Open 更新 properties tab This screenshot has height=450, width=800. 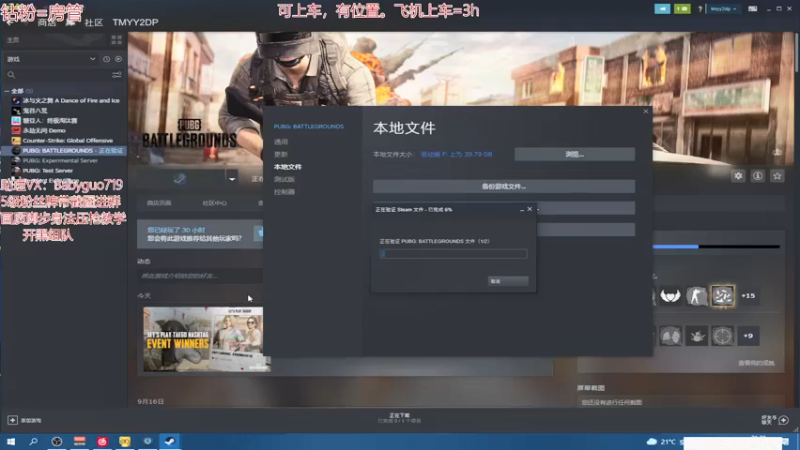(x=281, y=154)
